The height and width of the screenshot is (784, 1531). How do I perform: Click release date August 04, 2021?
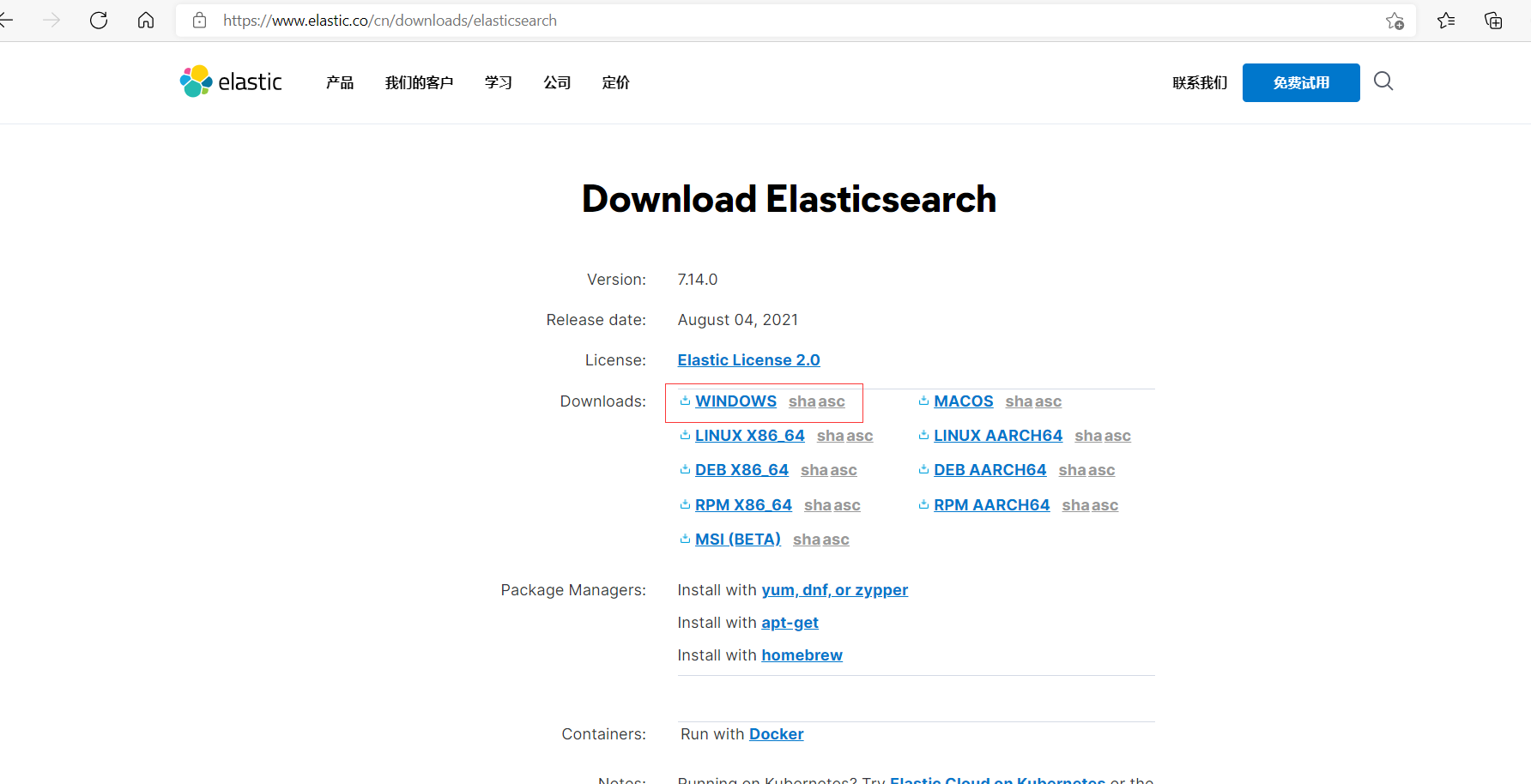click(x=738, y=320)
